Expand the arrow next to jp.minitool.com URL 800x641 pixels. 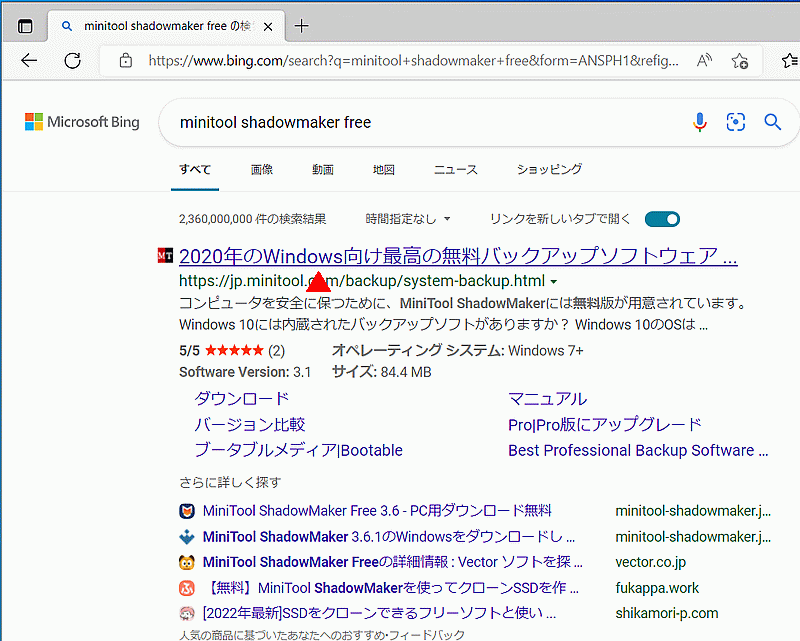[554, 281]
